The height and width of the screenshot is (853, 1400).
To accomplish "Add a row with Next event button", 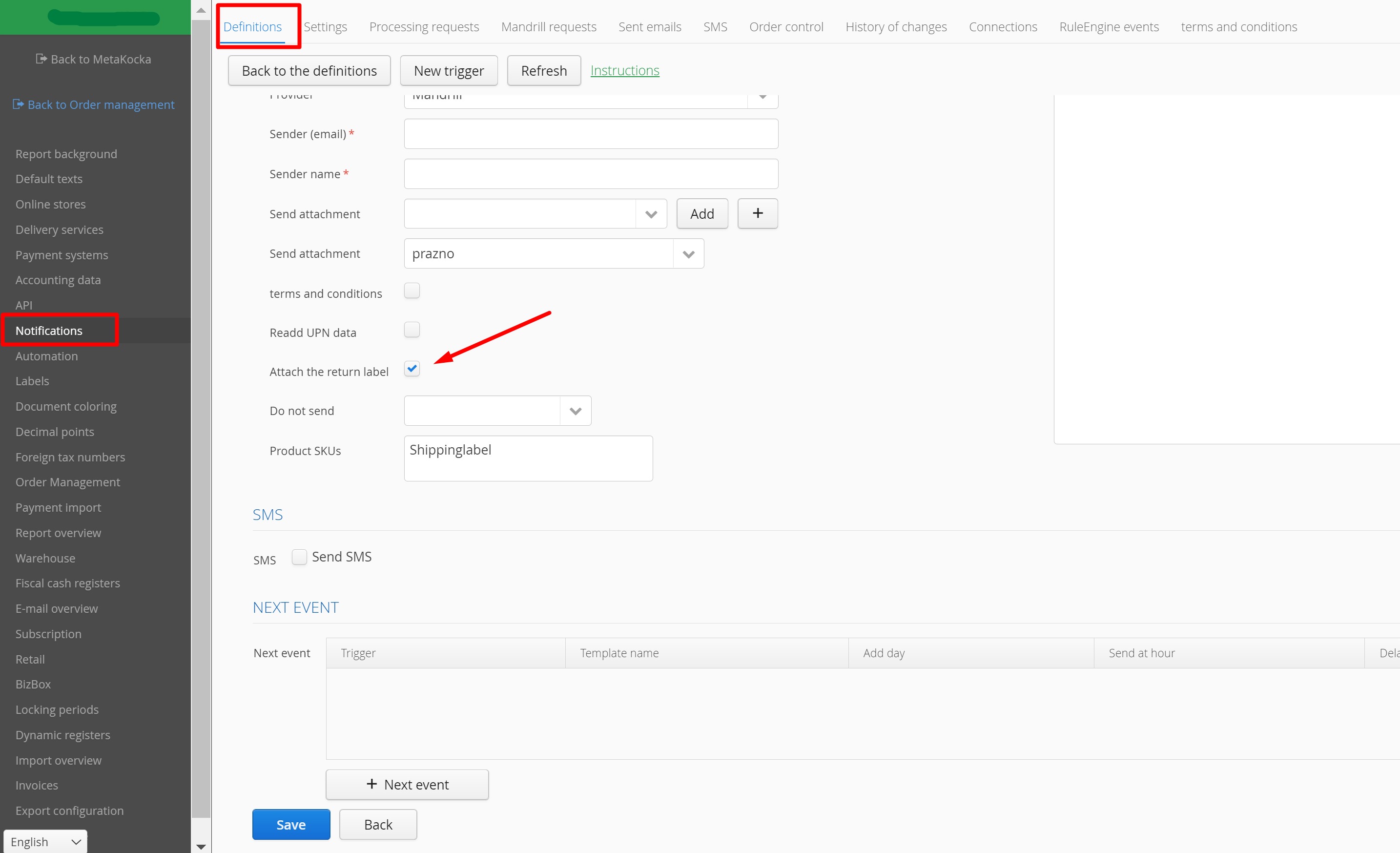I will coord(407,784).
